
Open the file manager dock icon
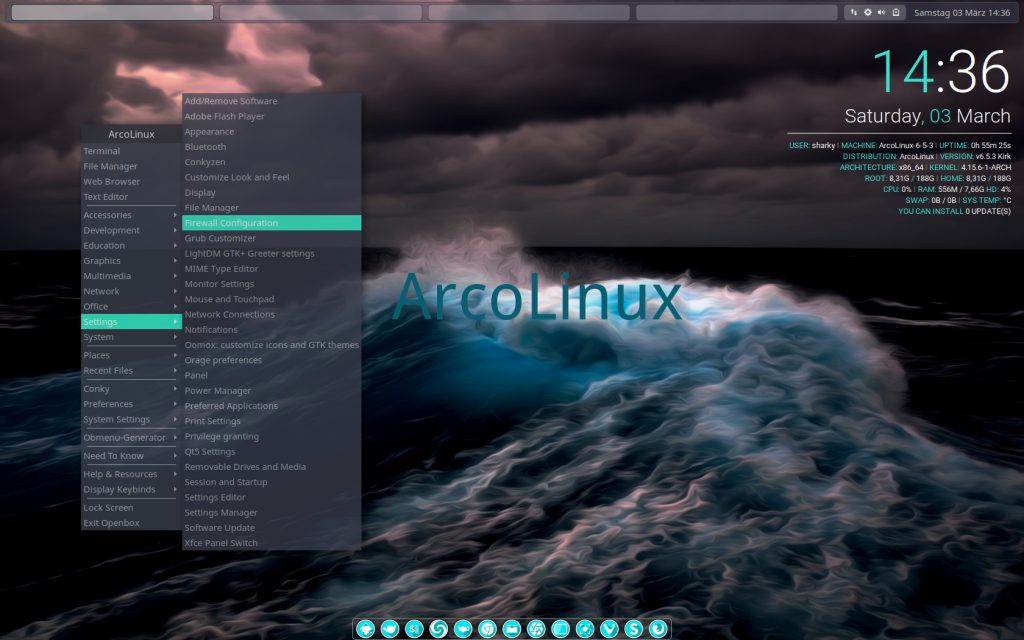coord(511,628)
